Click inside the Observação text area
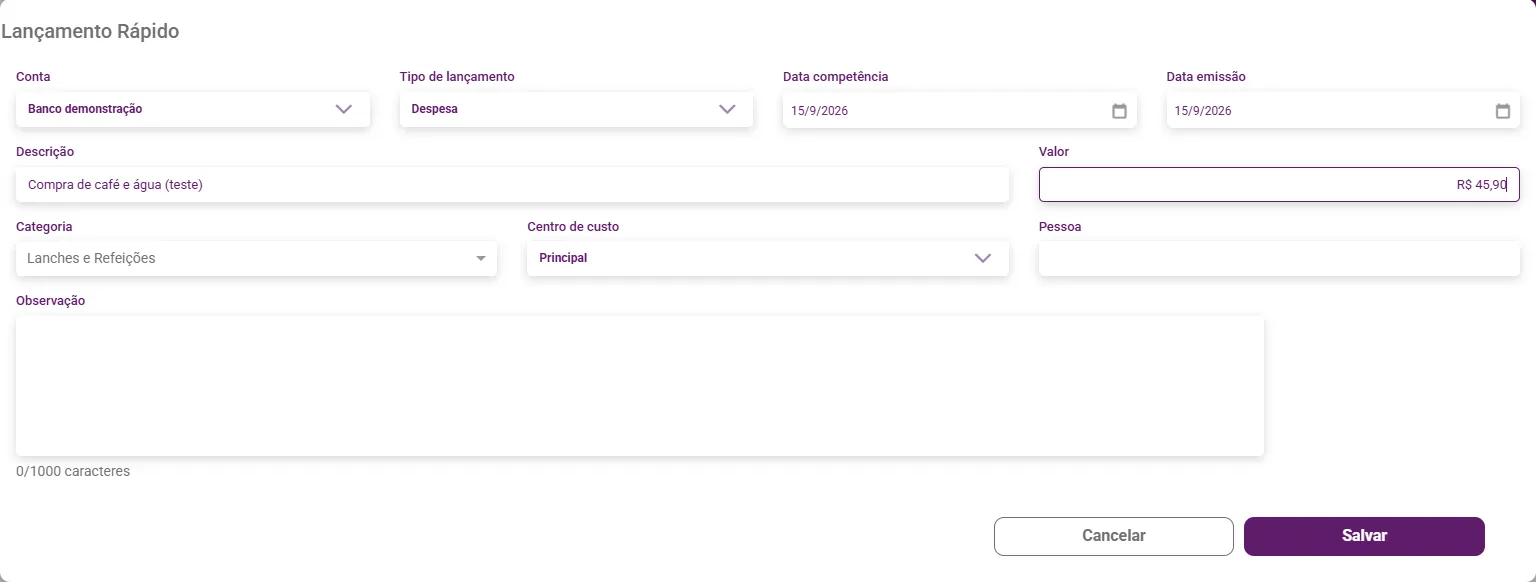The height and width of the screenshot is (582, 1536). pyautogui.click(x=640, y=386)
